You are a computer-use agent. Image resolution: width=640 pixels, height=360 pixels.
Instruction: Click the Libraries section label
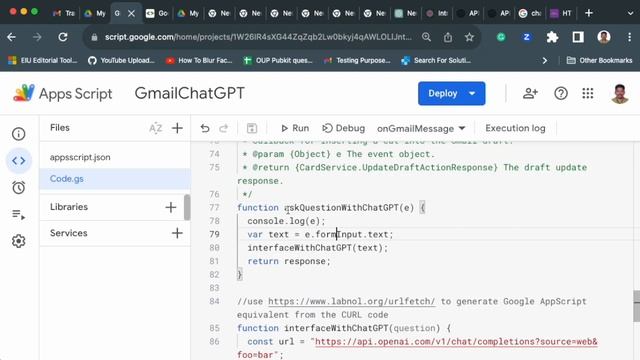[69, 207]
